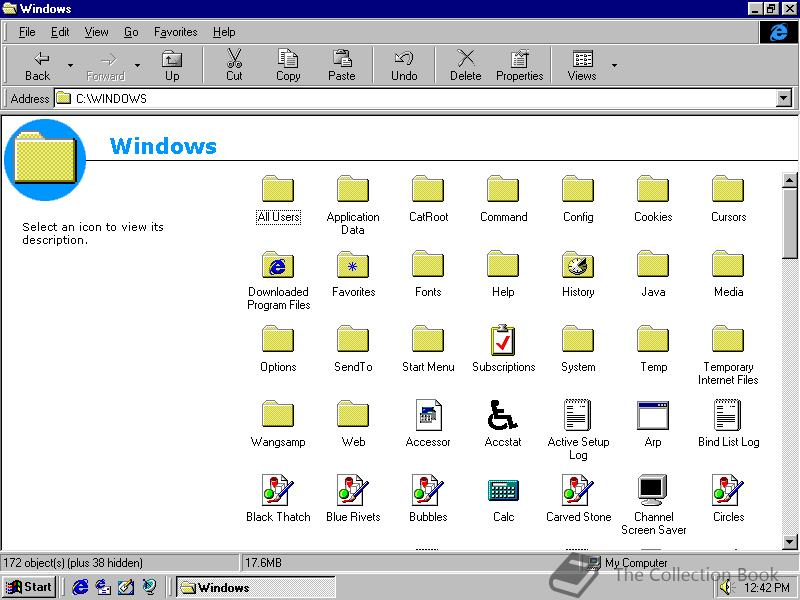Click the scrollbar up arrow
This screenshot has height=600, width=800.
[789, 180]
